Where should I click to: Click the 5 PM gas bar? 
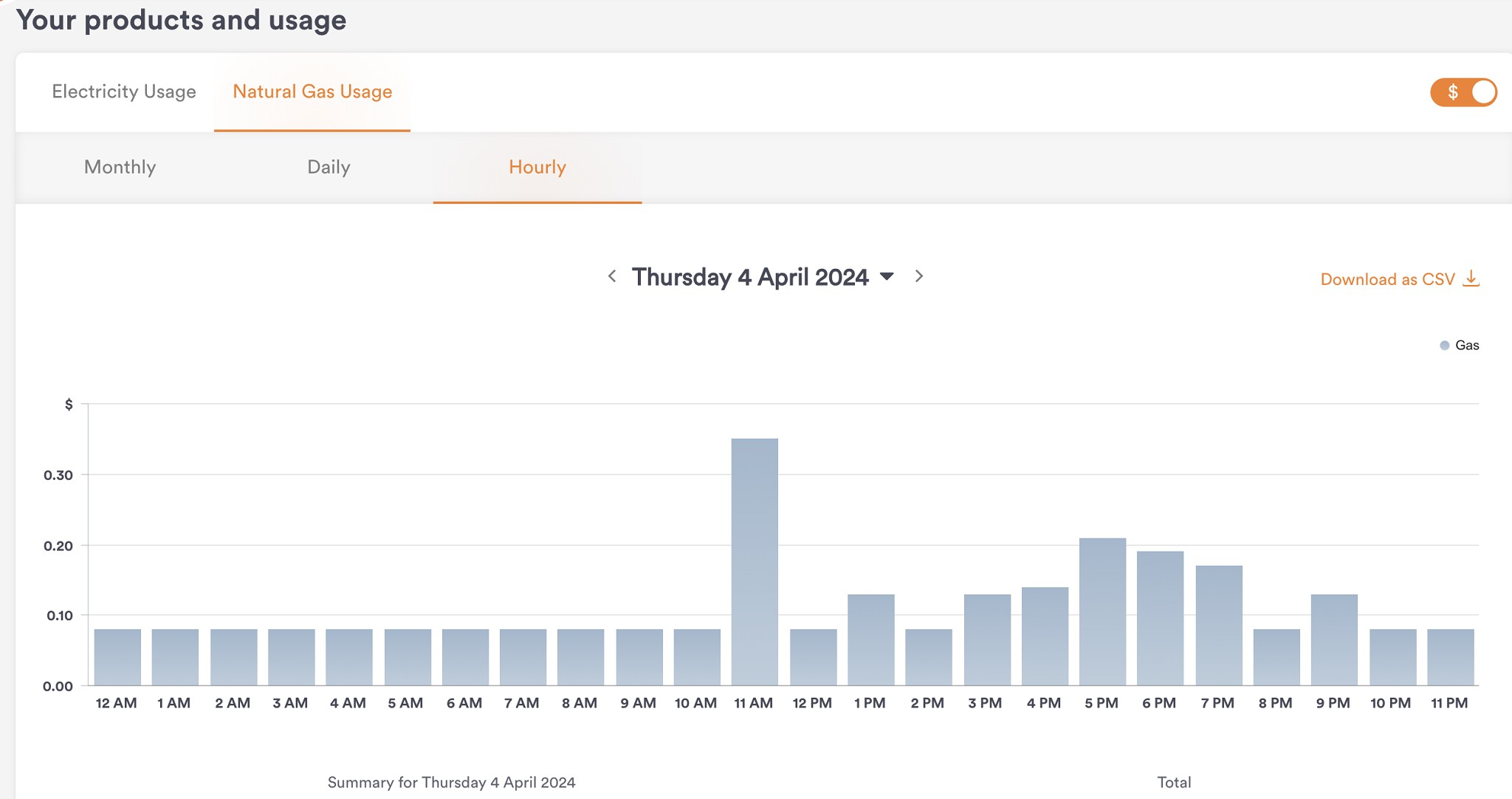click(x=1102, y=611)
